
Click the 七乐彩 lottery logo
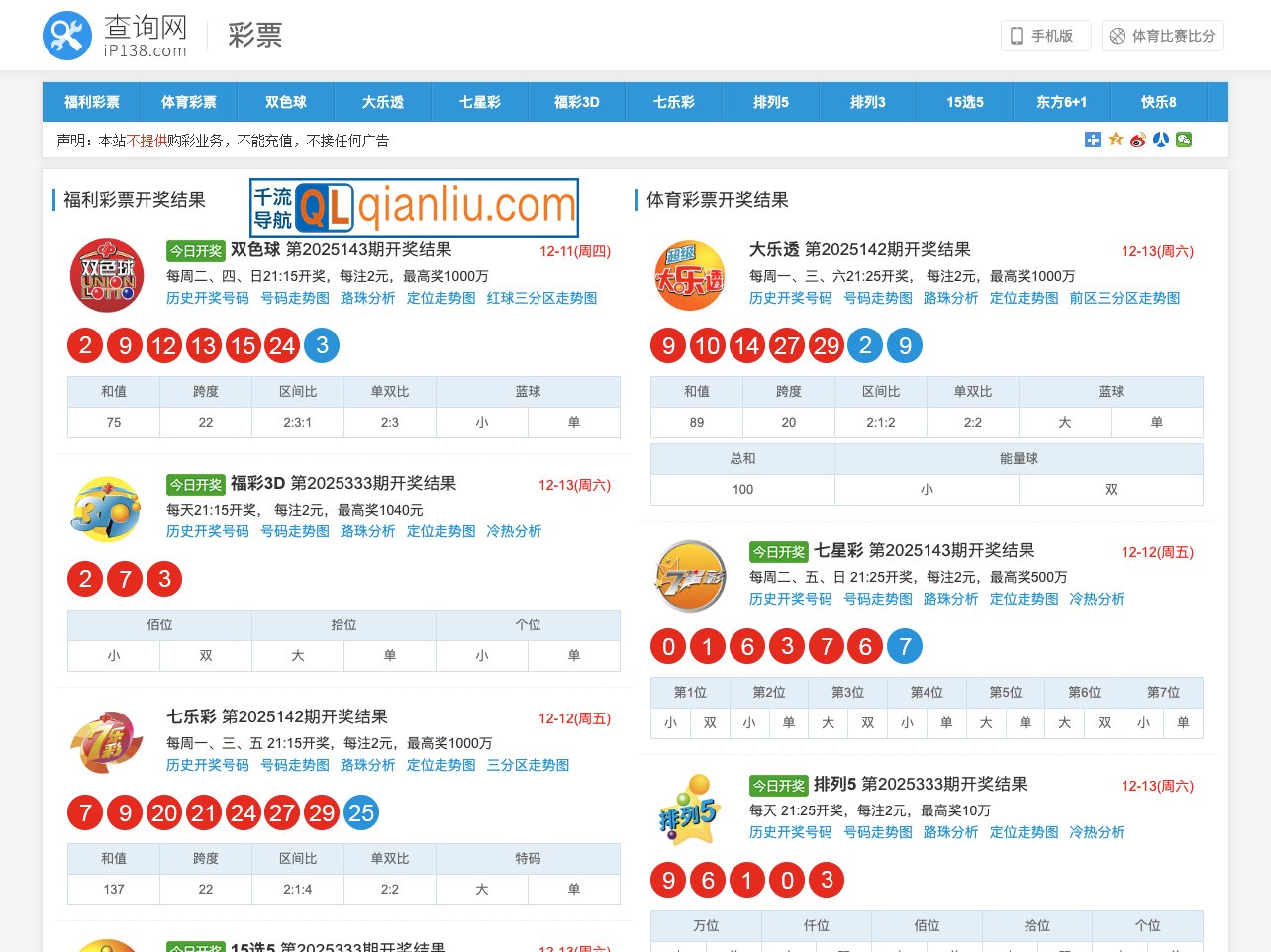click(x=104, y=742)
